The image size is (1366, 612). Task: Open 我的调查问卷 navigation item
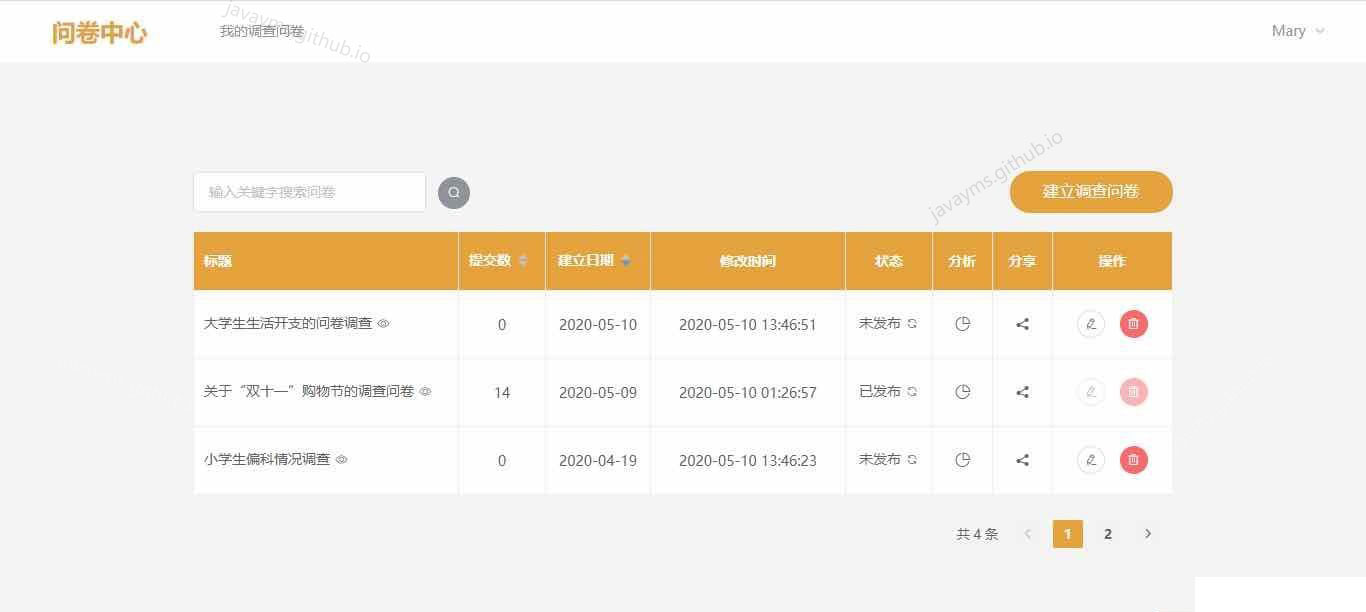(262, 31)
